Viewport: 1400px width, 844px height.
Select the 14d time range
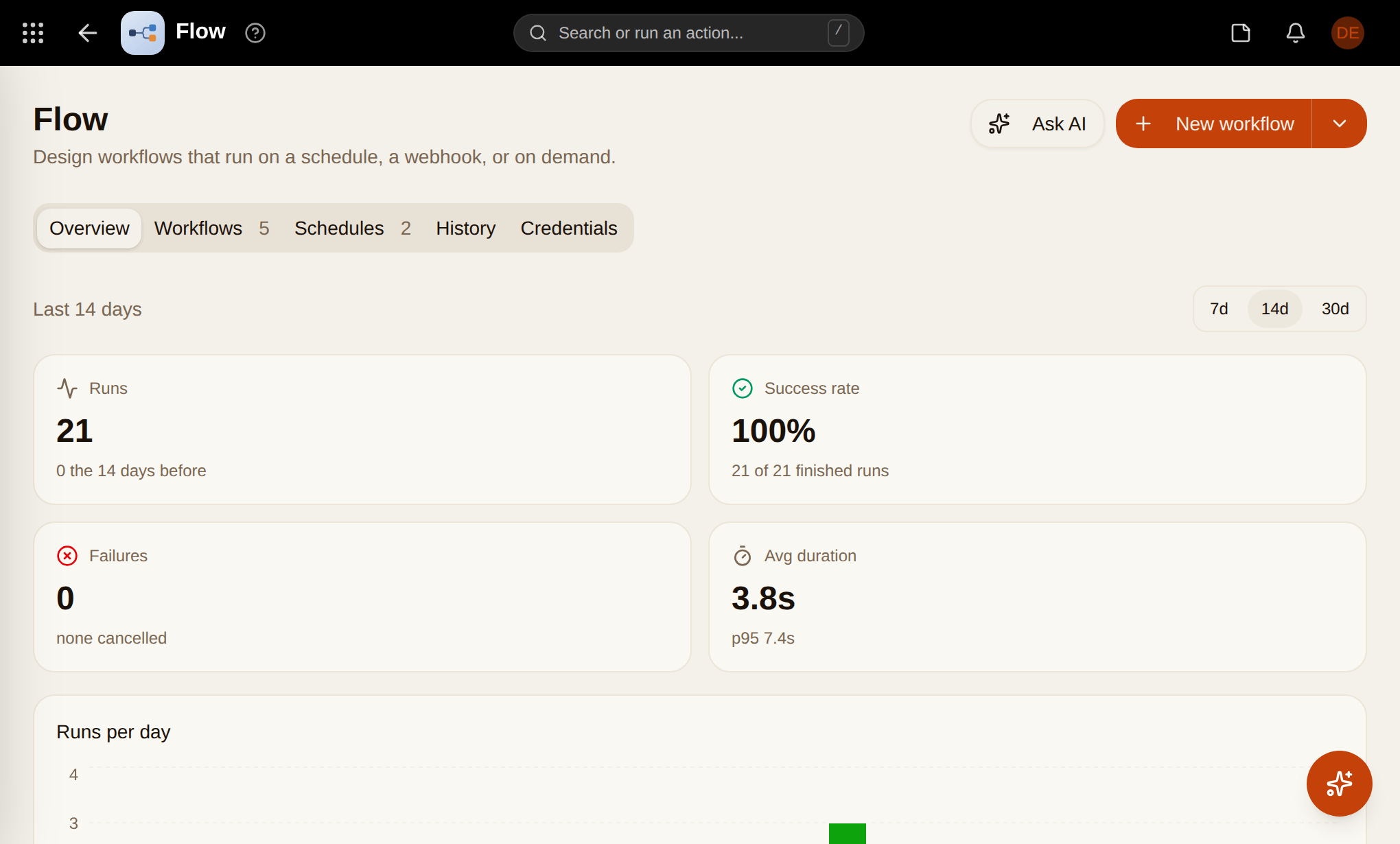tap(1274, 309)
